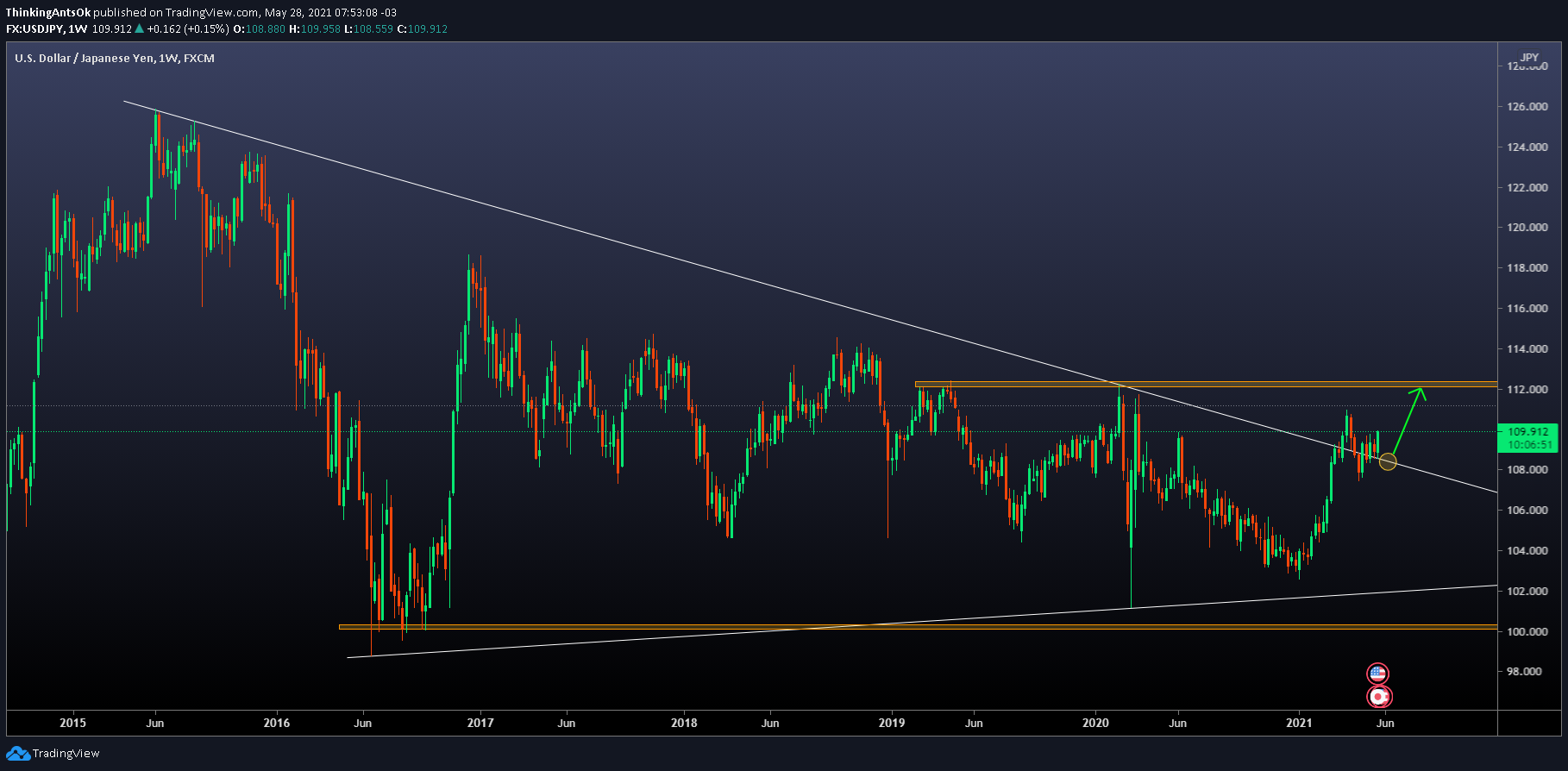Click the ThinkingAntsOk author name

pyautogui.click(x=47, y=12)
